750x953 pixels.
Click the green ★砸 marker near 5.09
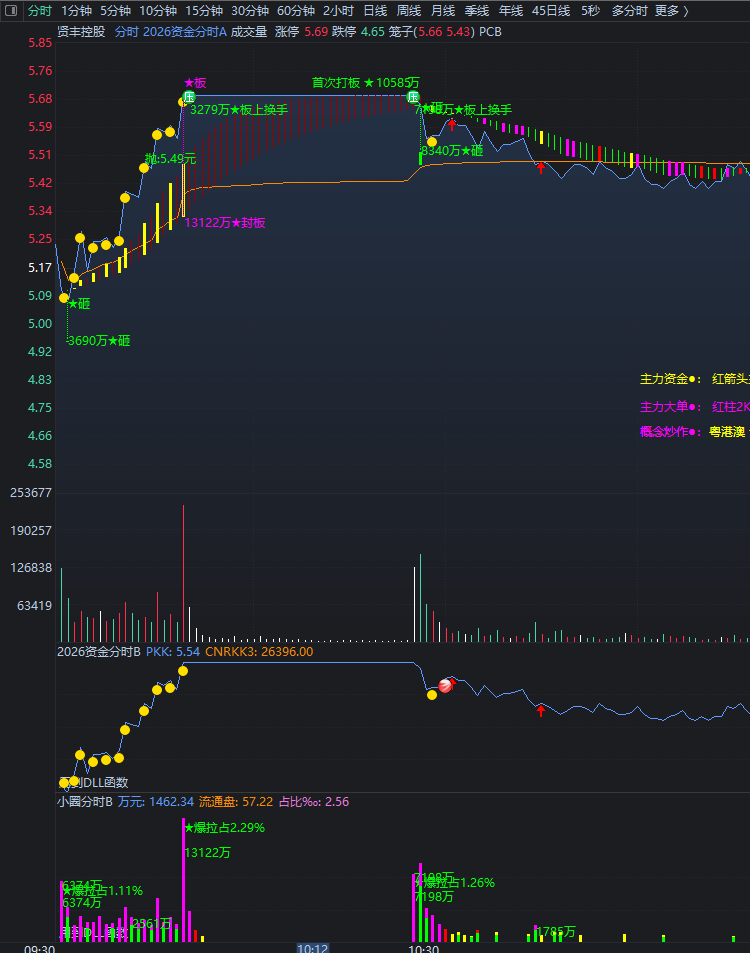[x=78, y=304]
